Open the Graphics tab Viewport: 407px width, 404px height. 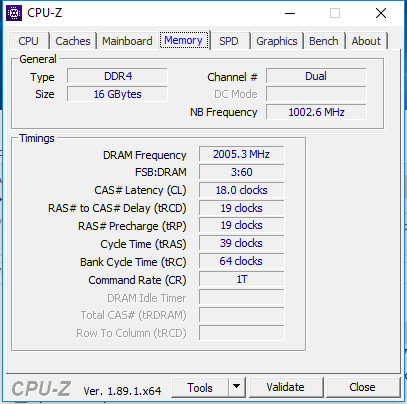tap(277, 41)
